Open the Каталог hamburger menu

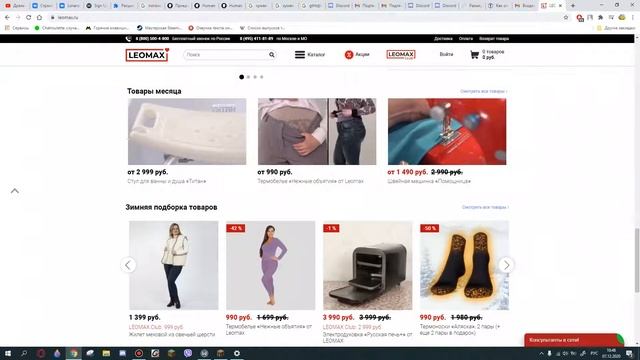310,55
